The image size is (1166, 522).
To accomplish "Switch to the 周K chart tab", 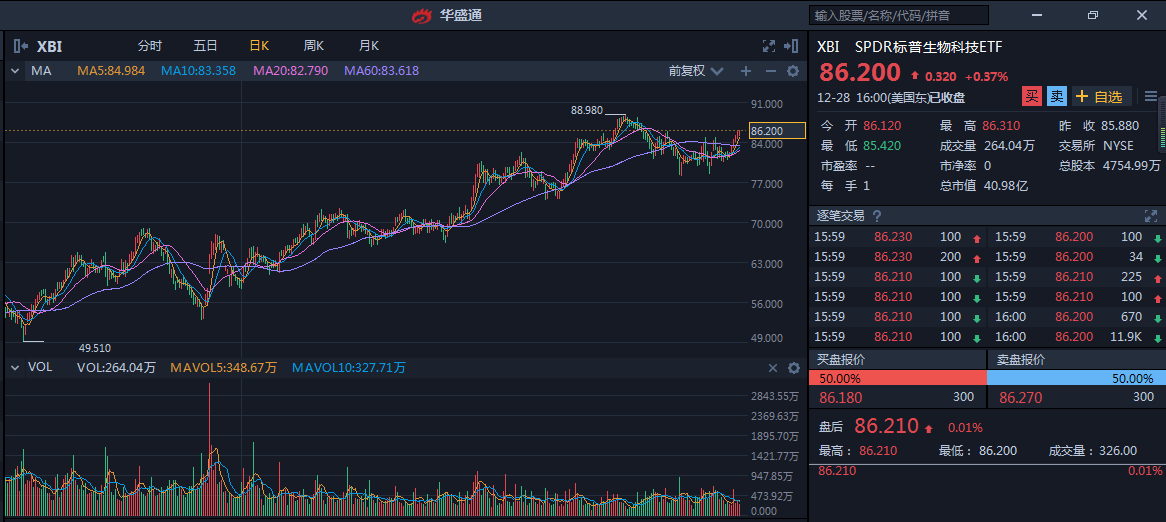I will (314, 46).
